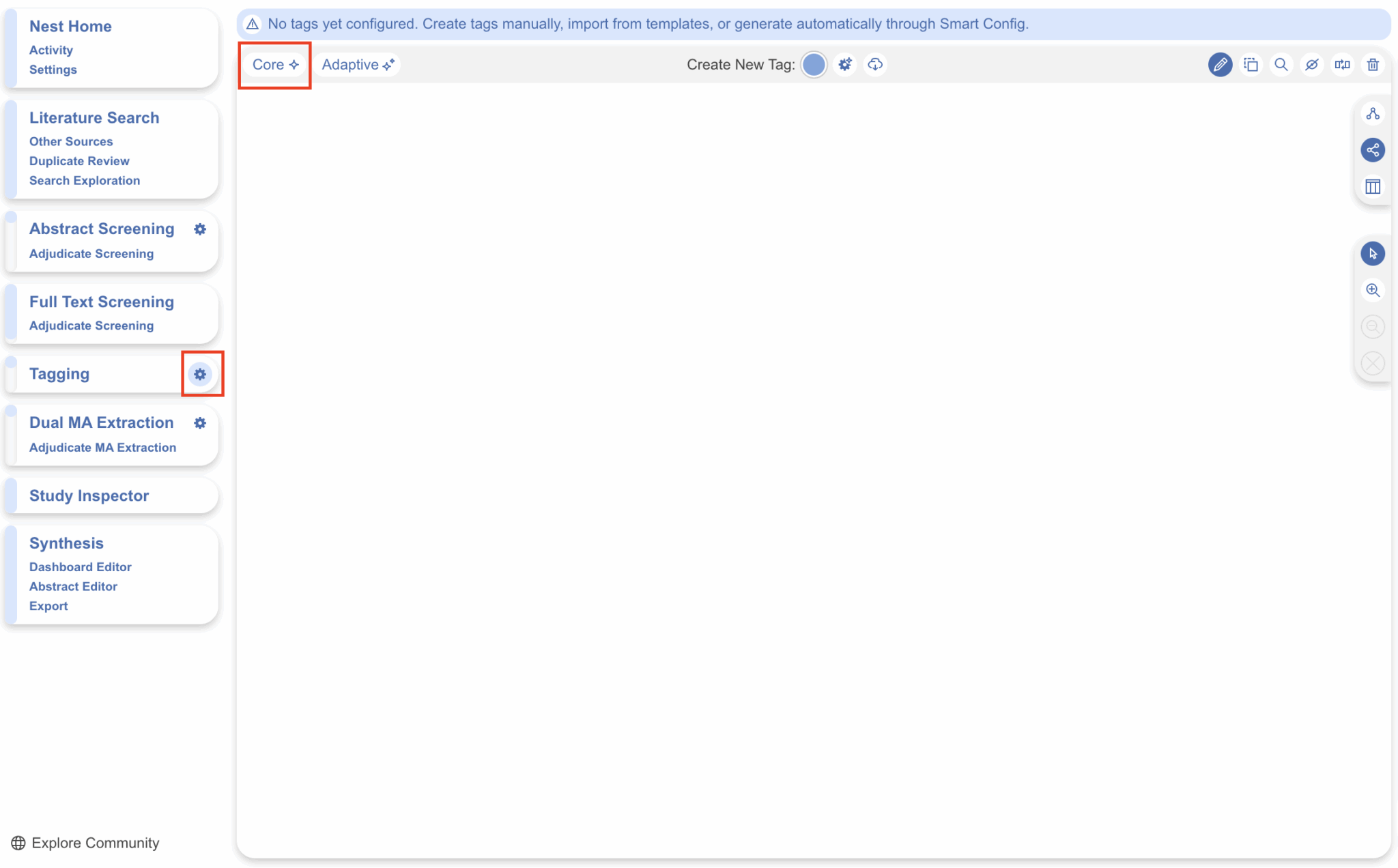Image resolution: width=1398 pixels, height=868 pixels.
Task: Open Adjudicate Screening under Abstract Screening
Action: click(91, 254)
